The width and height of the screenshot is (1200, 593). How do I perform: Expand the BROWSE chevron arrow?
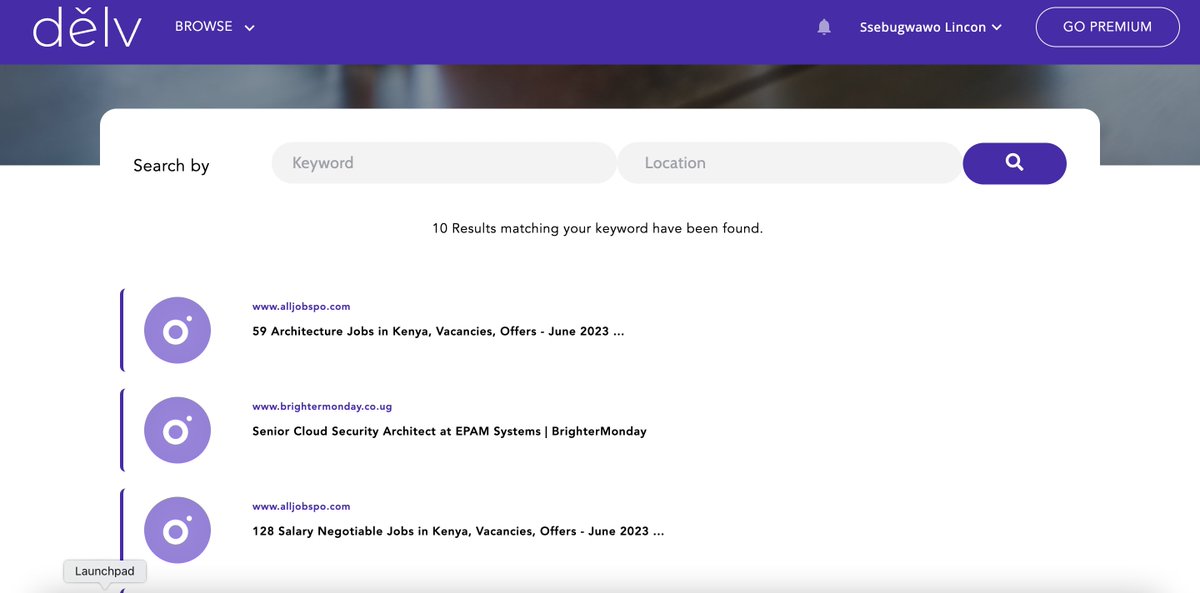pyautogui.click(x=249, y=28)
